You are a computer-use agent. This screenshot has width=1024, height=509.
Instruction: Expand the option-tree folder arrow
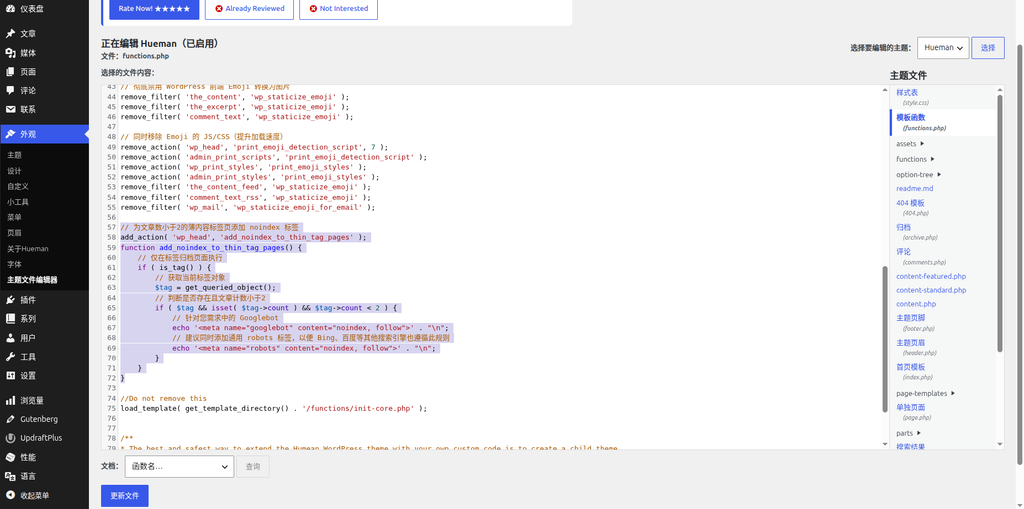click(939, 174)
